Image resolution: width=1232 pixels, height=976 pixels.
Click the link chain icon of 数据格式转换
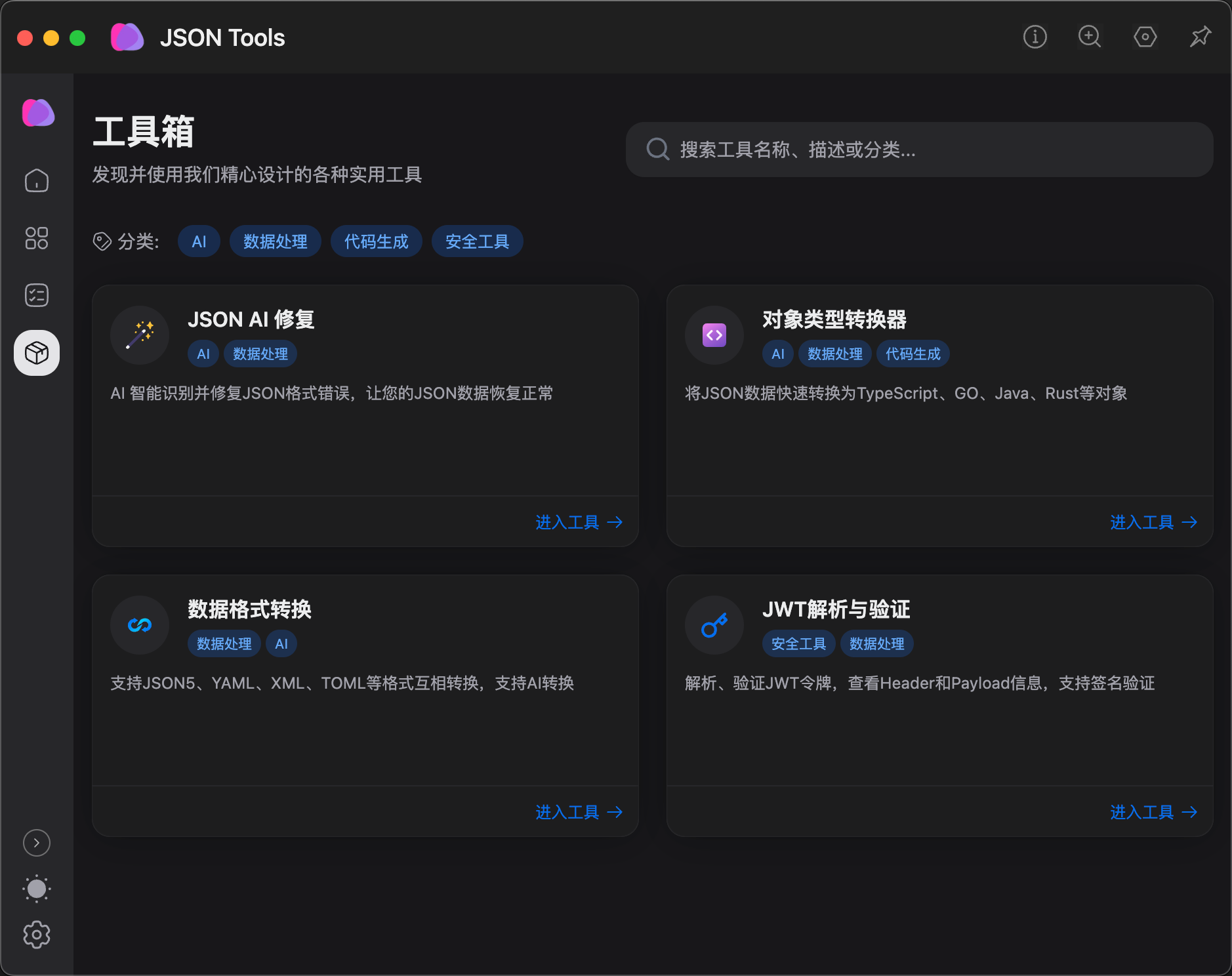pos(140,625)
